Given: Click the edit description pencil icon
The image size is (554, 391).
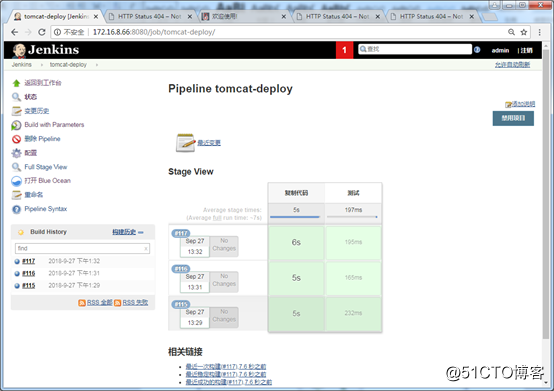Looking at the screenshot, I should 508,105.
